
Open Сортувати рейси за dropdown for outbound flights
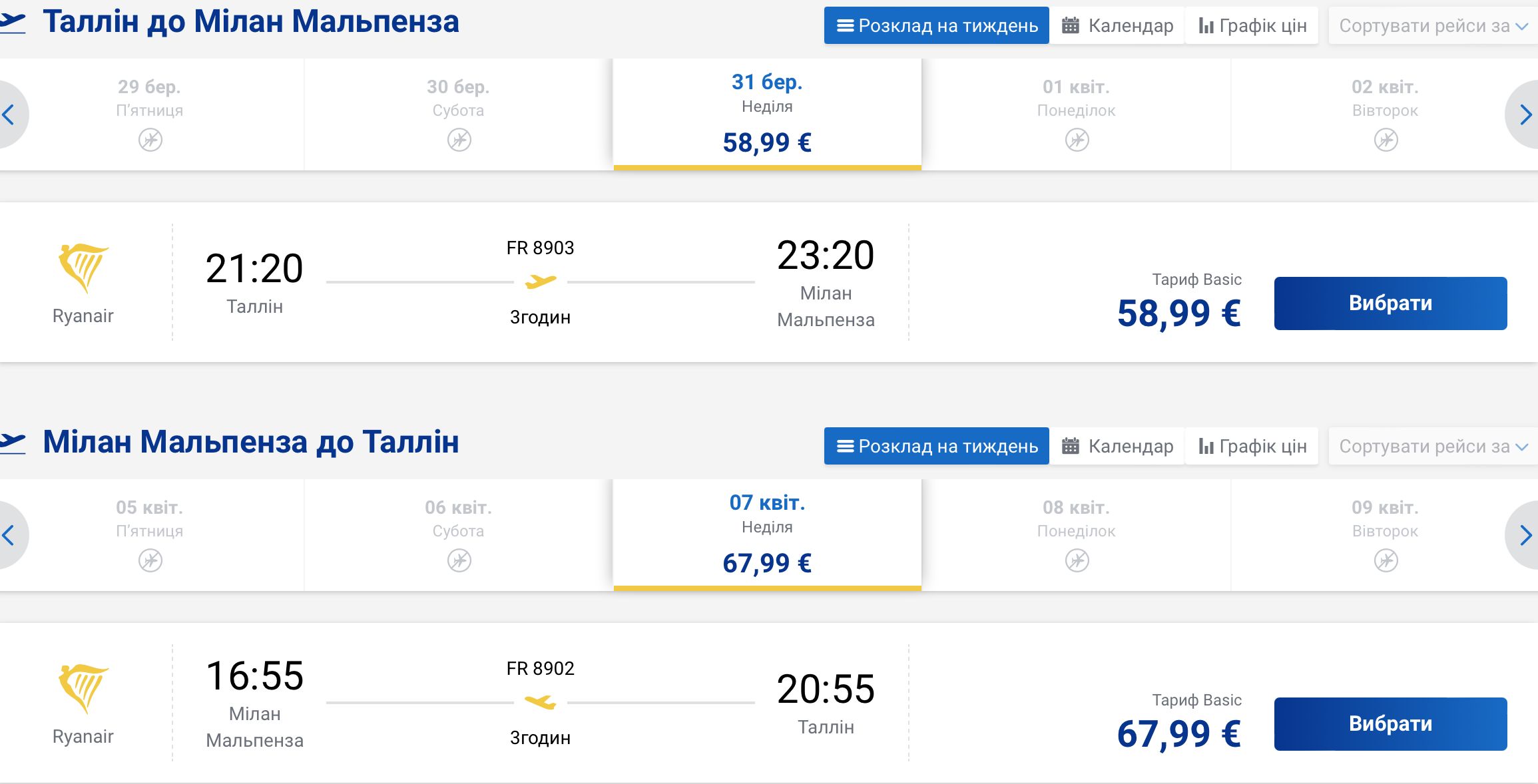[1433, 26]
